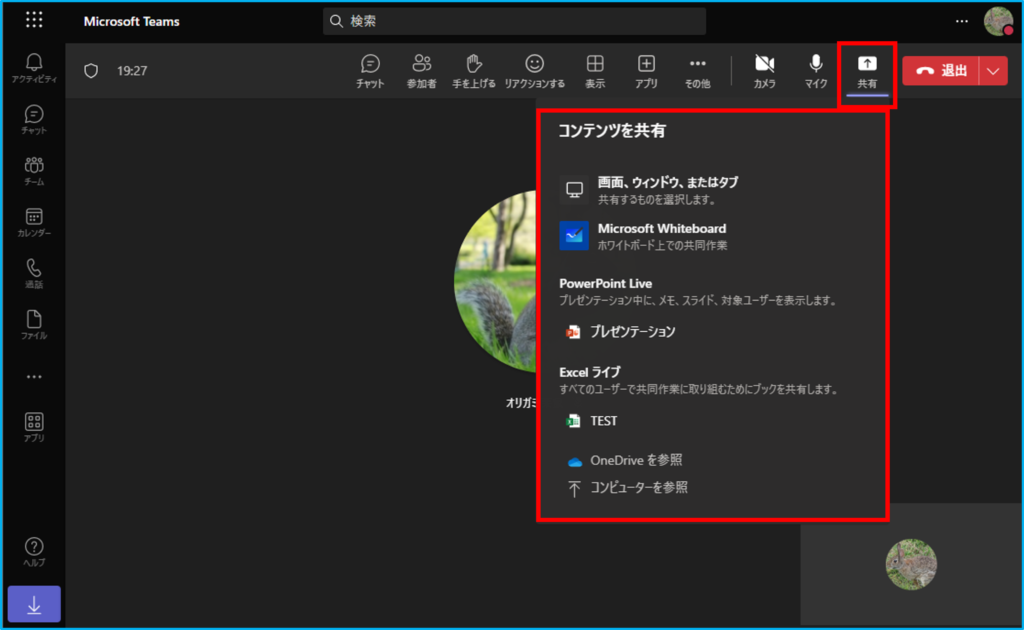This screenshot has height=630, width=1024.
Task: Open Files in the left sidebar
Action: tap(34, 324)
